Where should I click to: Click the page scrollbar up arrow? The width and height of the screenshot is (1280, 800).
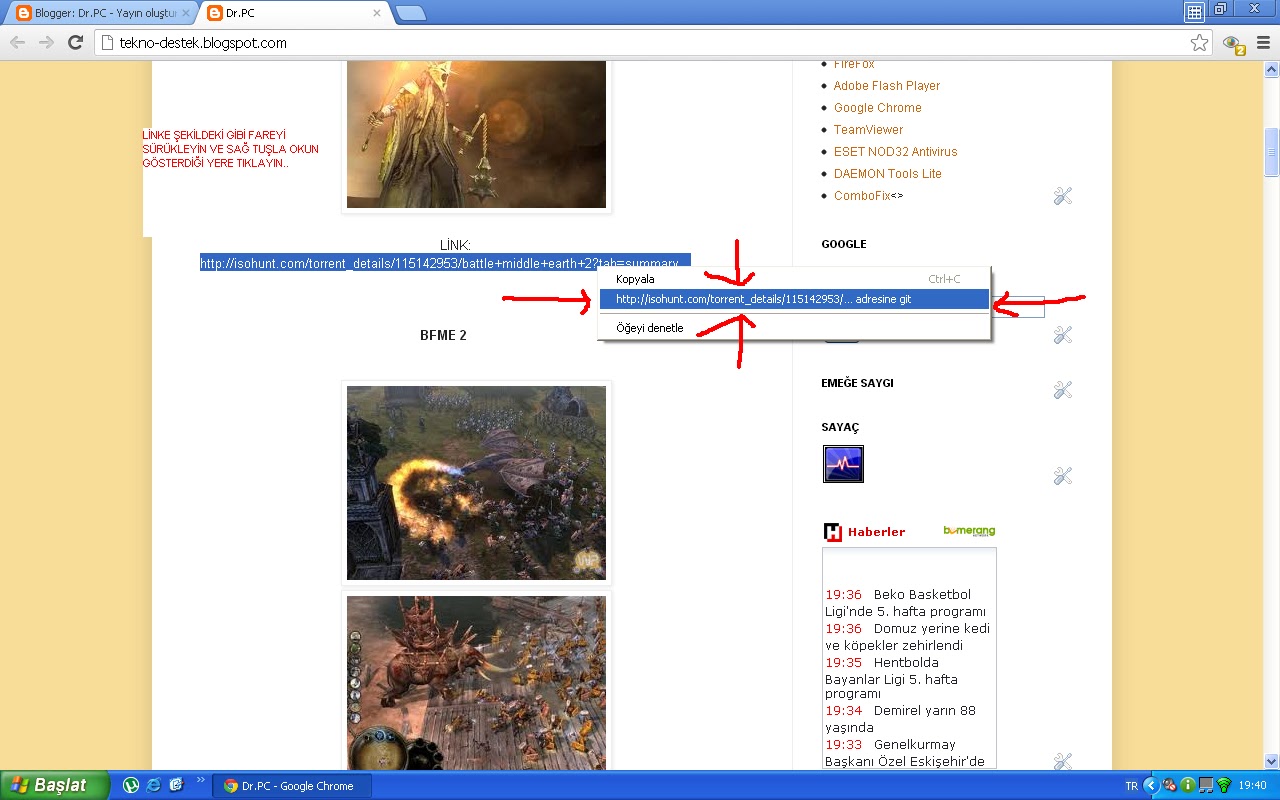pyautogui.click(x=1271, y=68)
